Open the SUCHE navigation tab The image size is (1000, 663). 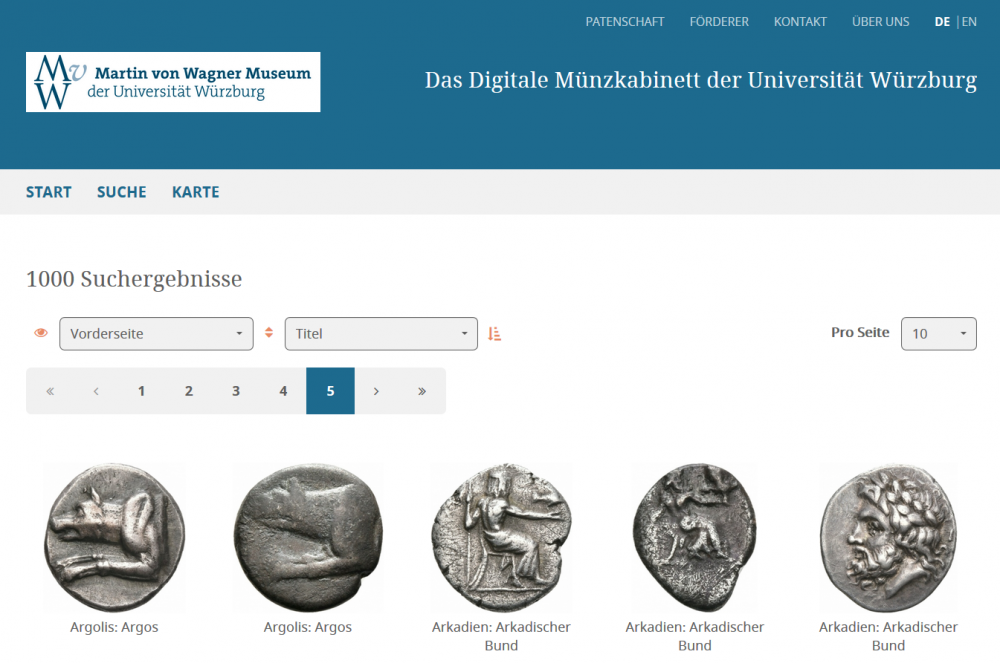click(x=122, y=192)
